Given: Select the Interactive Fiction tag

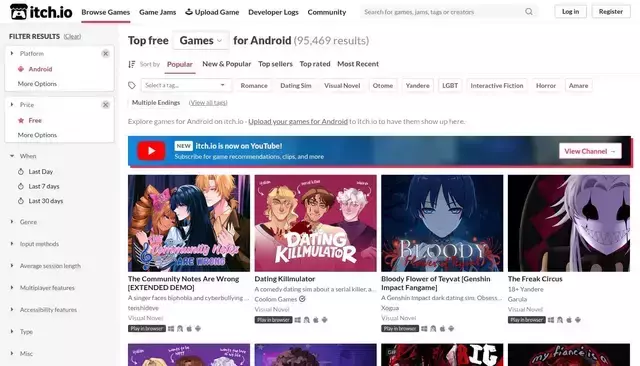Looking at the screenshot, I should click(497, 85).
